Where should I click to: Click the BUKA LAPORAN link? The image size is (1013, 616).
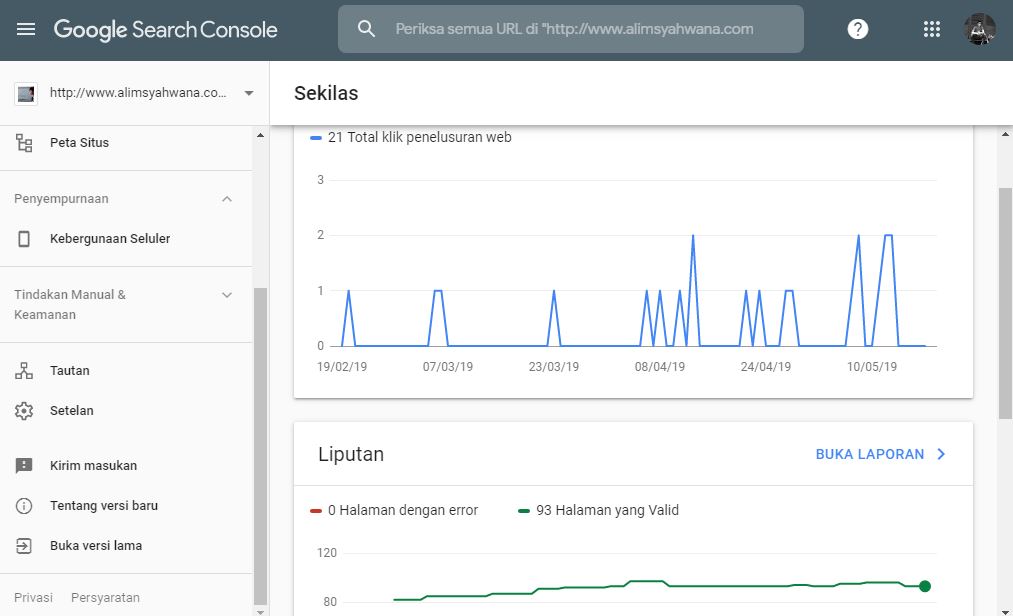click(x=880, y=454)
